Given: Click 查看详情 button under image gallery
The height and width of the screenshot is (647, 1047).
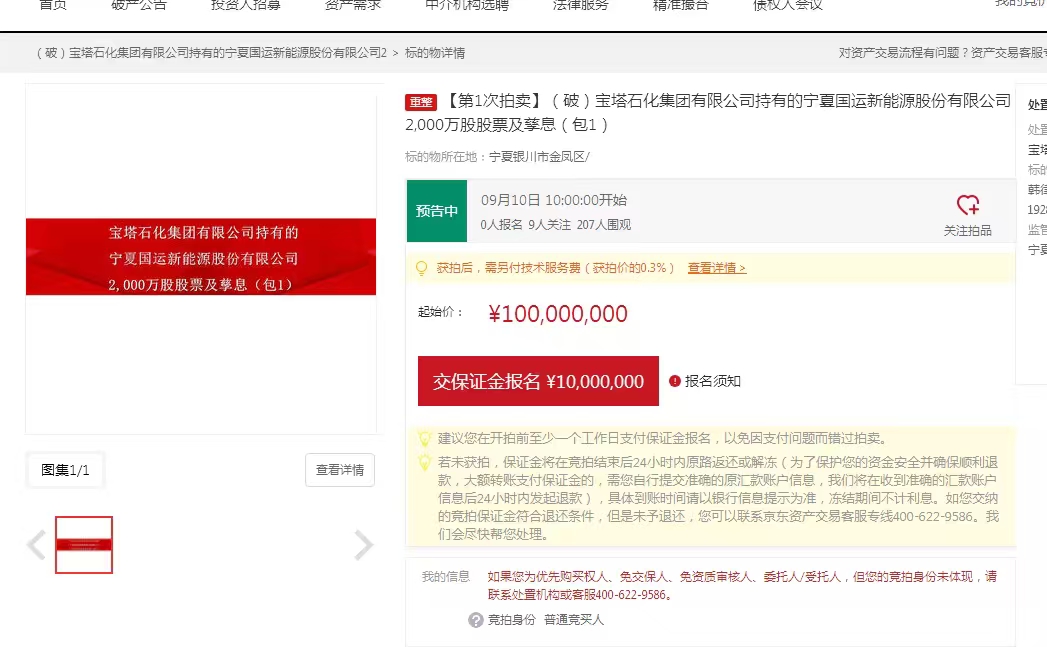Looking at the screenshot, I should click(x=340, y=470).
